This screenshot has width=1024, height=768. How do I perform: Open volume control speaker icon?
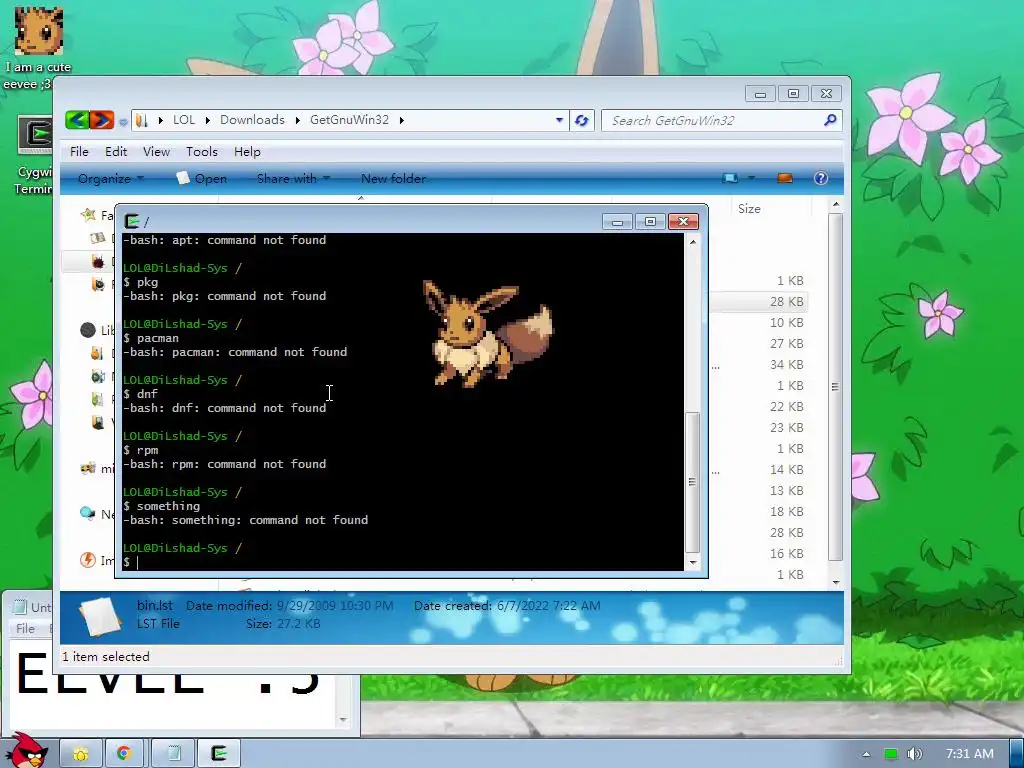(915, 754)
